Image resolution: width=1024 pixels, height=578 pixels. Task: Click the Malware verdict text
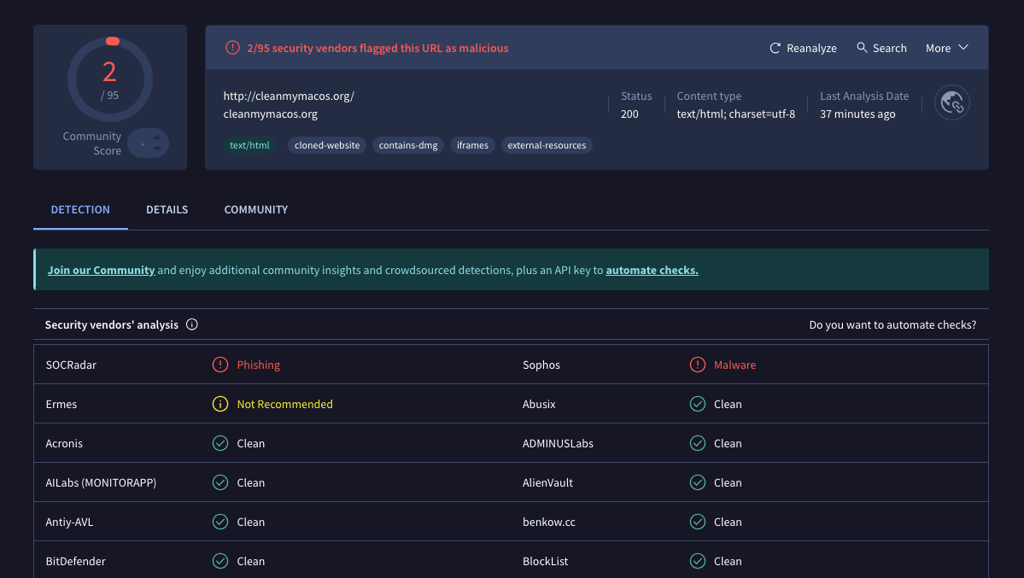tap(735, 364)
